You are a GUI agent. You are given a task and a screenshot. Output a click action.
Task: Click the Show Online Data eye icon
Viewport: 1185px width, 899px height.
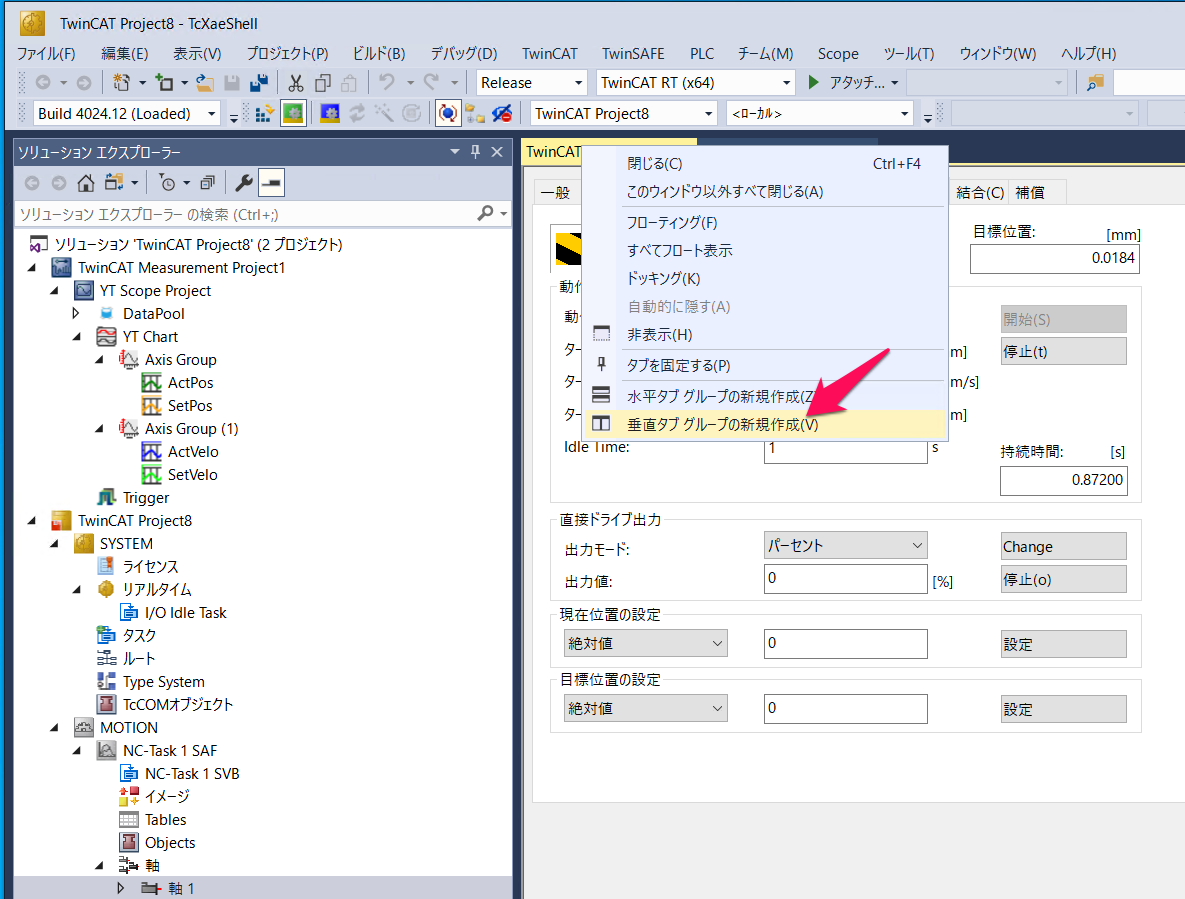tap(501, 114)
